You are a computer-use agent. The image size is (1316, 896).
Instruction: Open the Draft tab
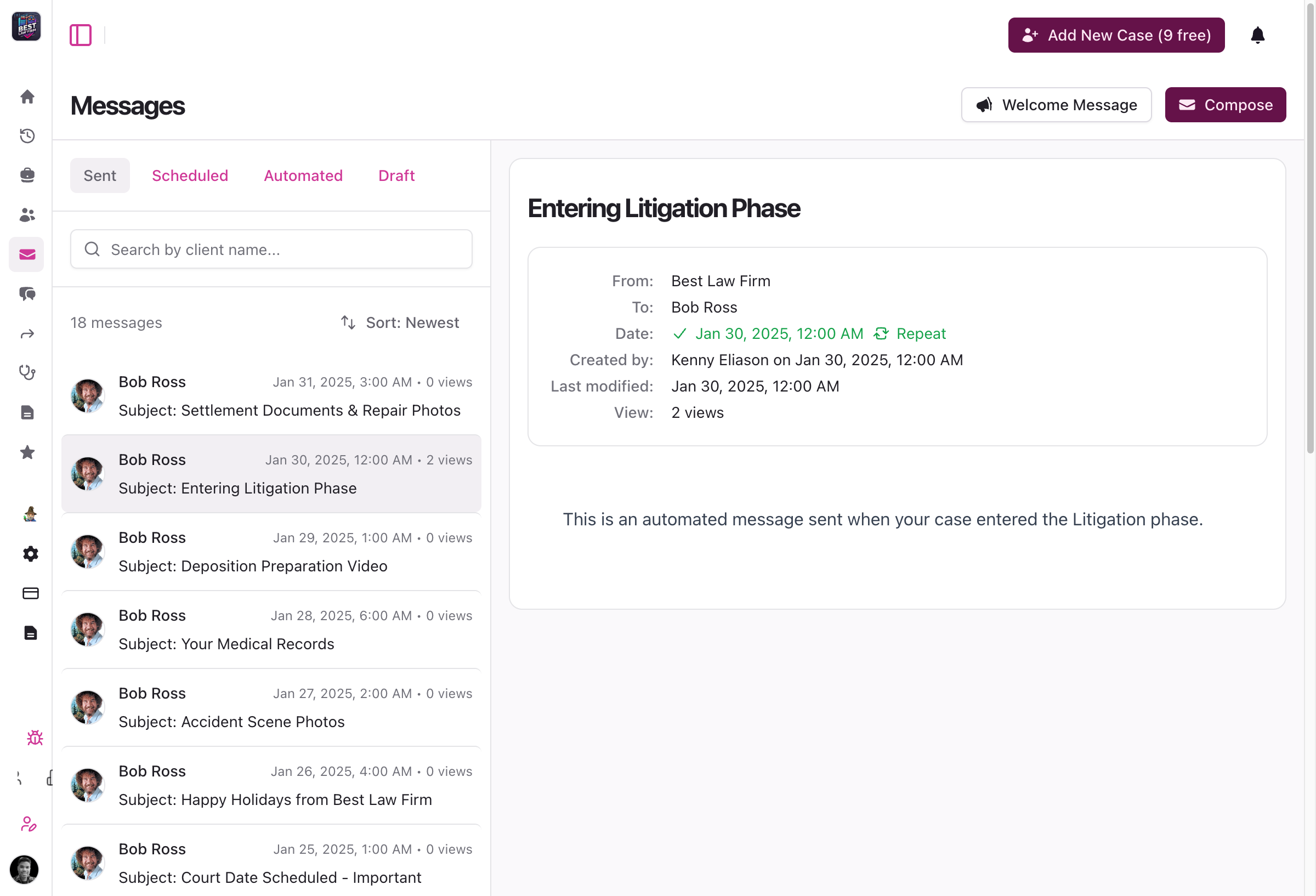pos(396,175)
